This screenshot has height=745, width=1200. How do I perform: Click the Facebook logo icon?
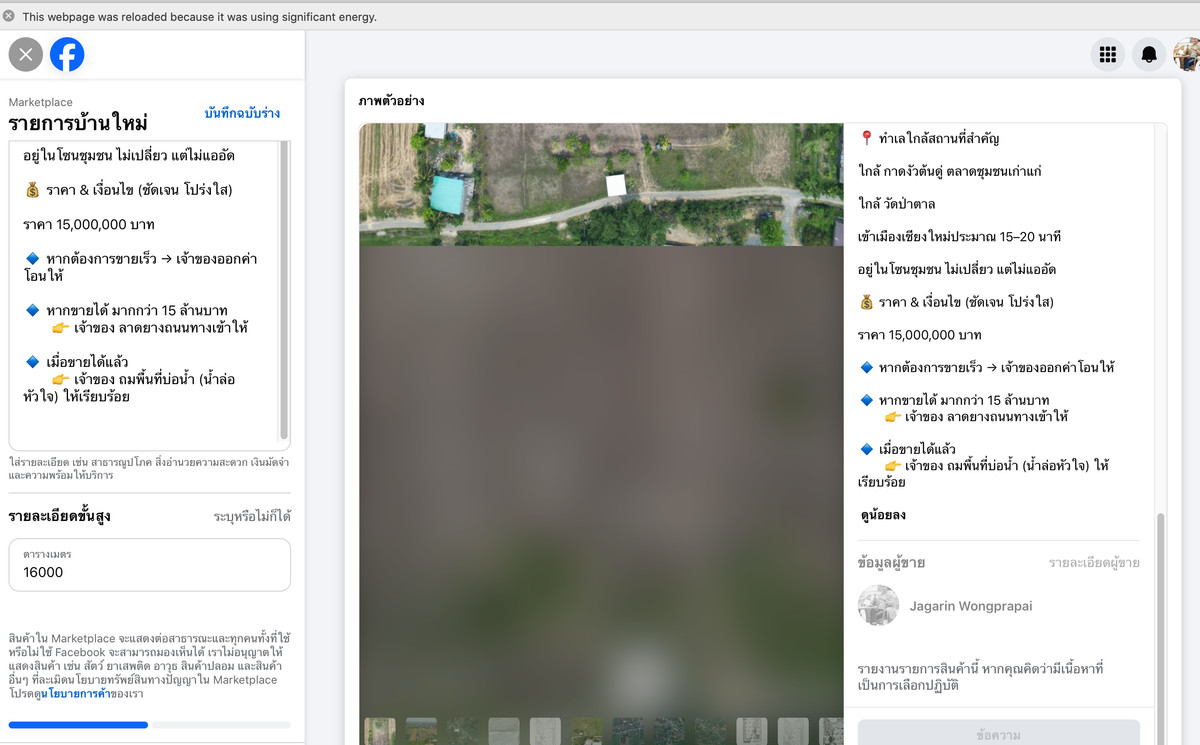[67, 54]
